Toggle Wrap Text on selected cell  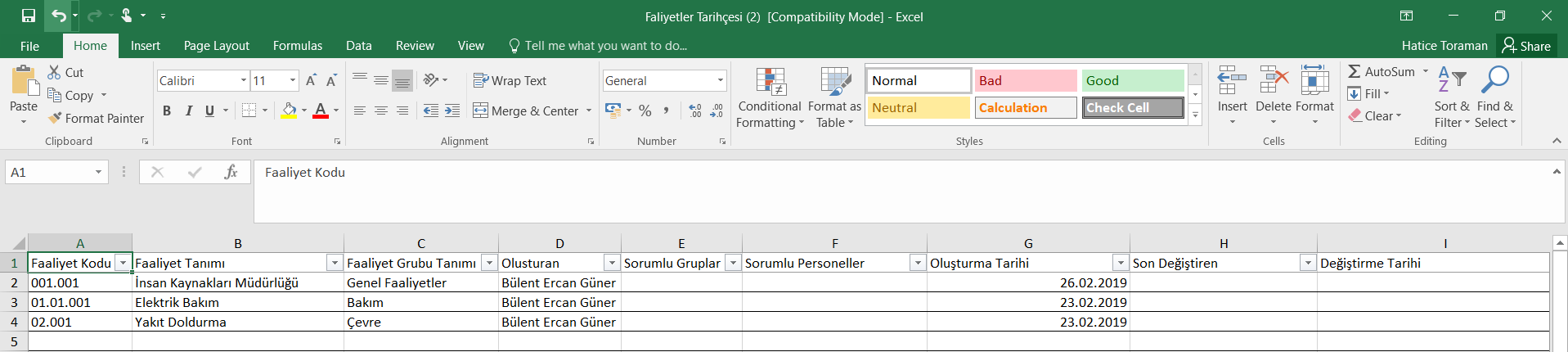coord(510,80)
